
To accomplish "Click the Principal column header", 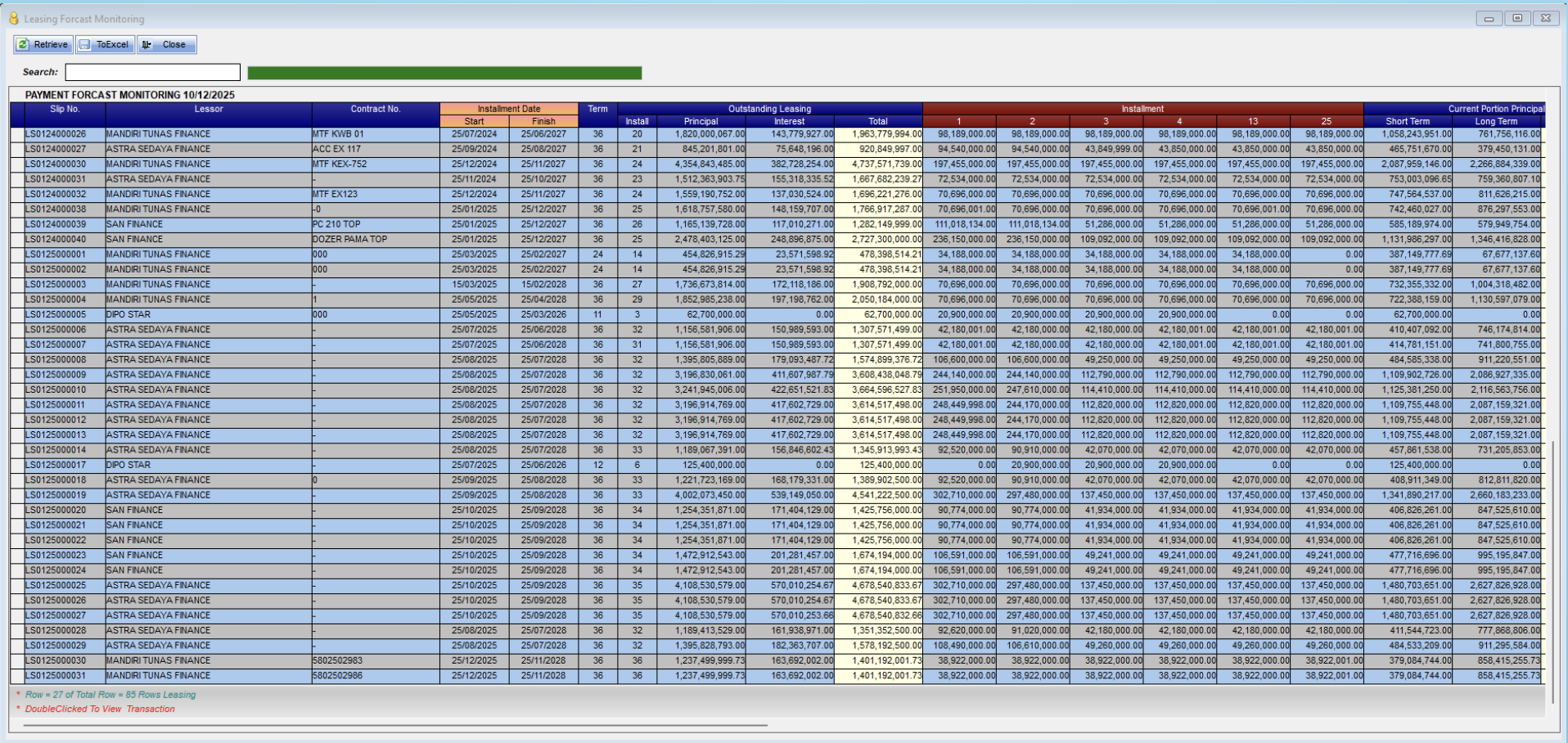I will click(701, 121).
